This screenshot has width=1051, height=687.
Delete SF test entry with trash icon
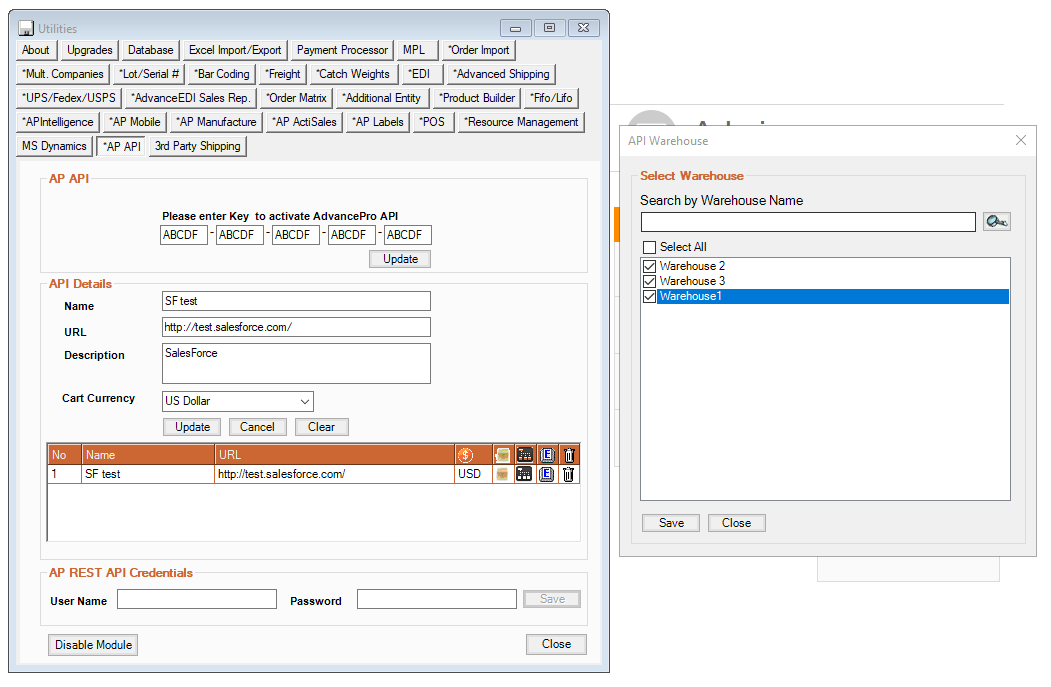(x=568, y=474)
